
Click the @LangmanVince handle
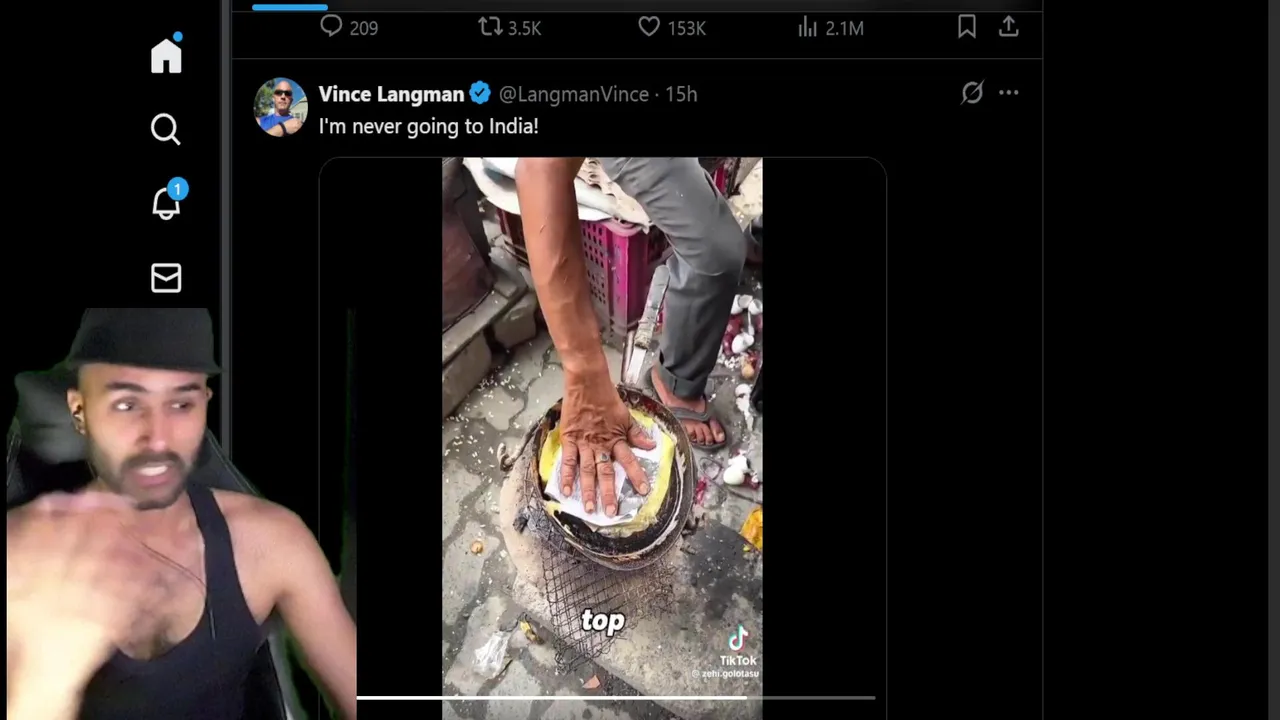574,94
